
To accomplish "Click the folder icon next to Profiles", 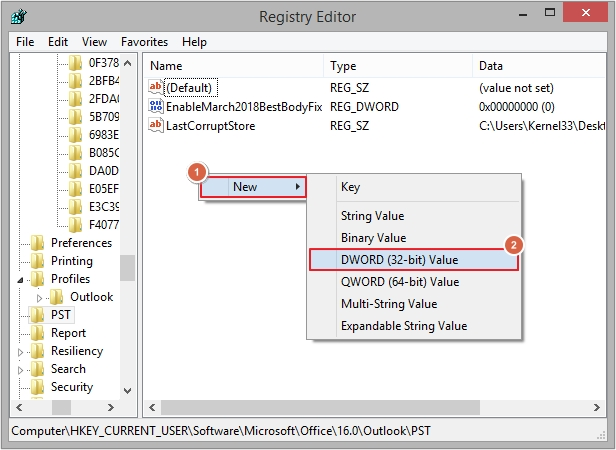I will pyautogui.click(x=37, y=279).
